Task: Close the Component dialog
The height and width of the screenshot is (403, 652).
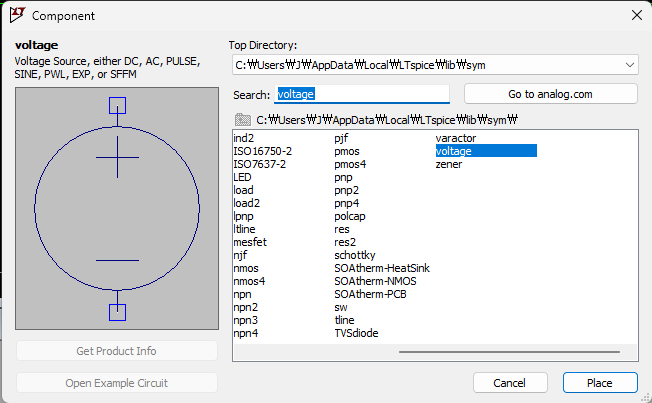Action: [637, 15]
